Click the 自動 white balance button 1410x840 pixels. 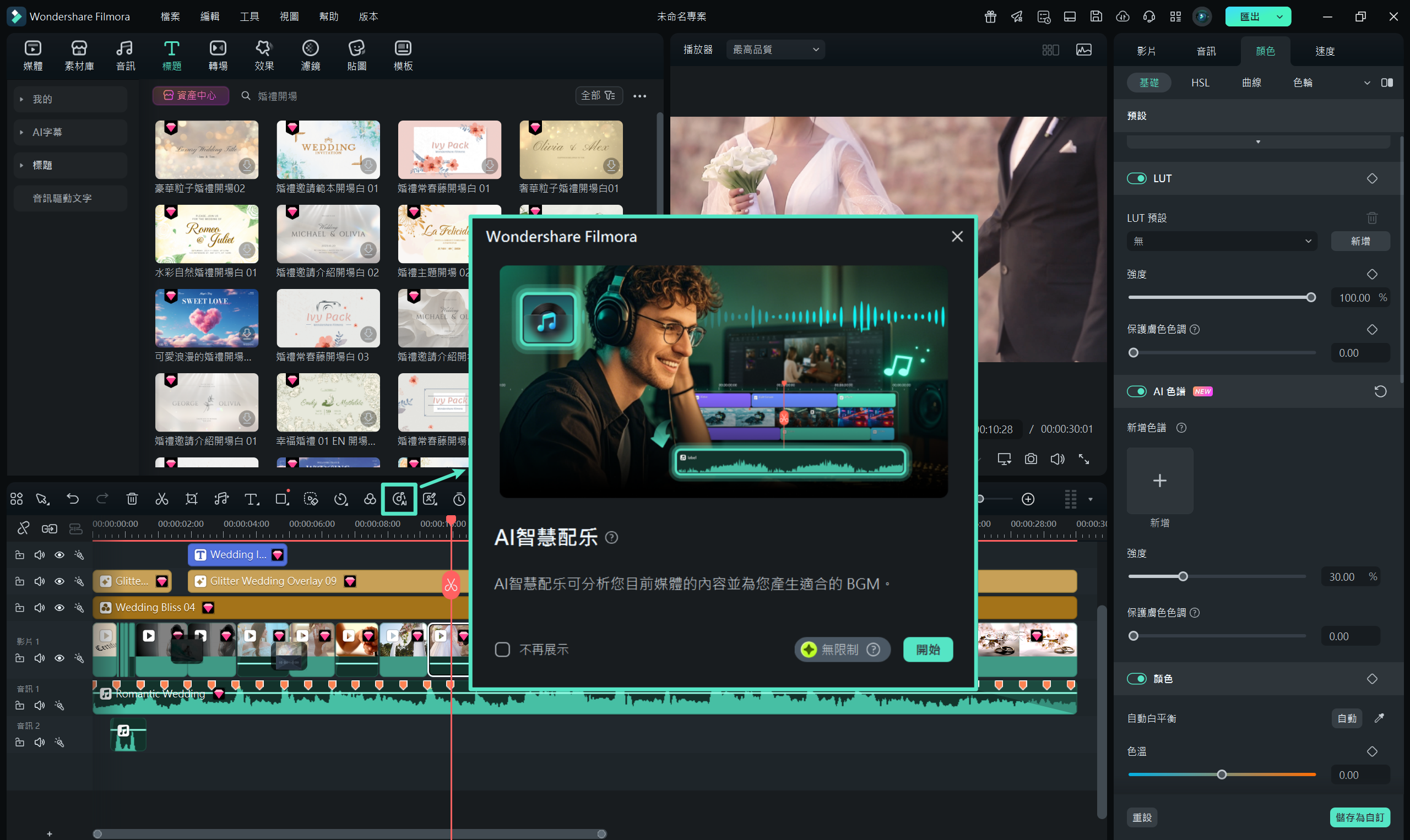tap(1347, 718)
